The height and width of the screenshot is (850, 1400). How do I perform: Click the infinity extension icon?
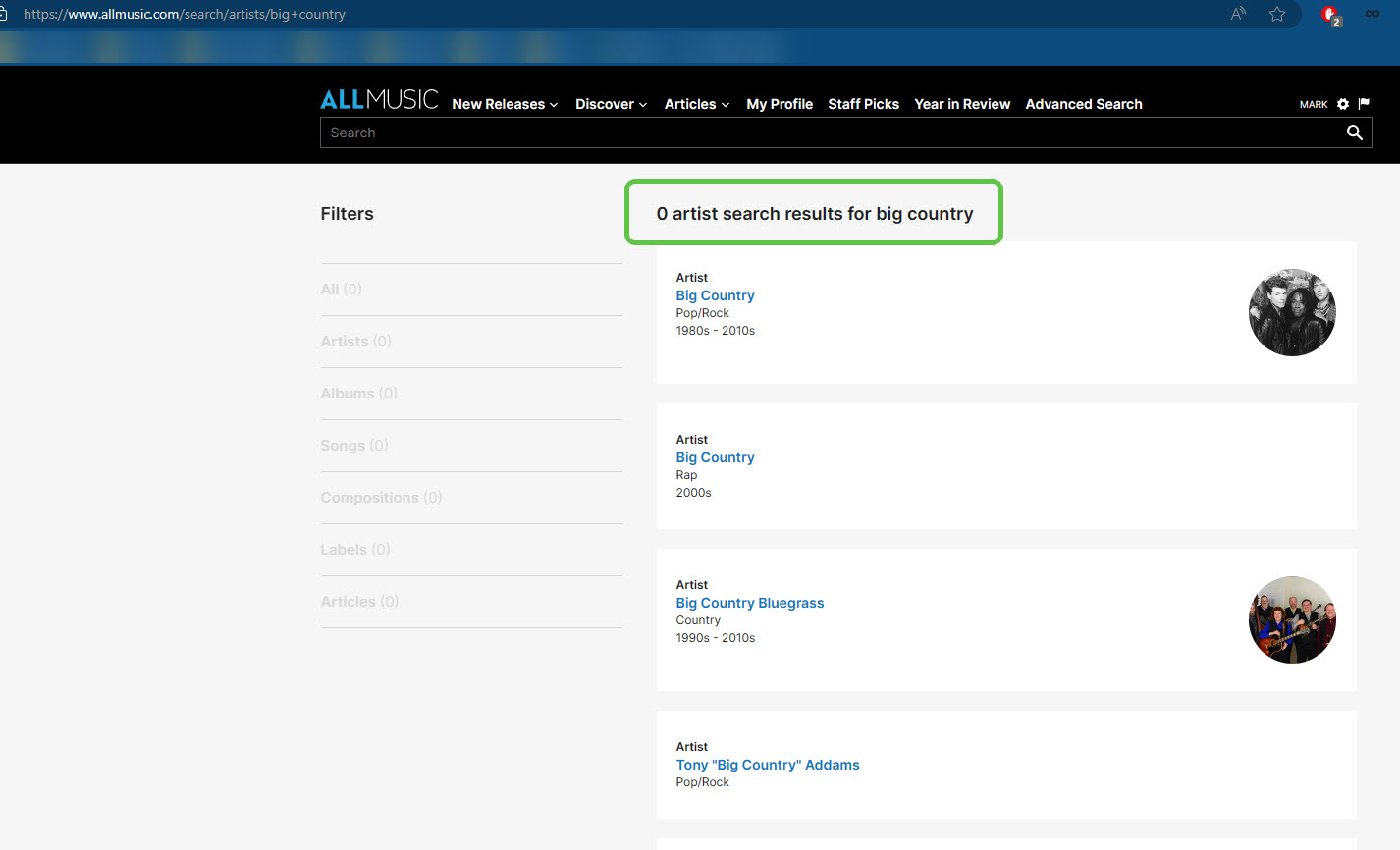pyautogui.click(x=1372, y=14)
